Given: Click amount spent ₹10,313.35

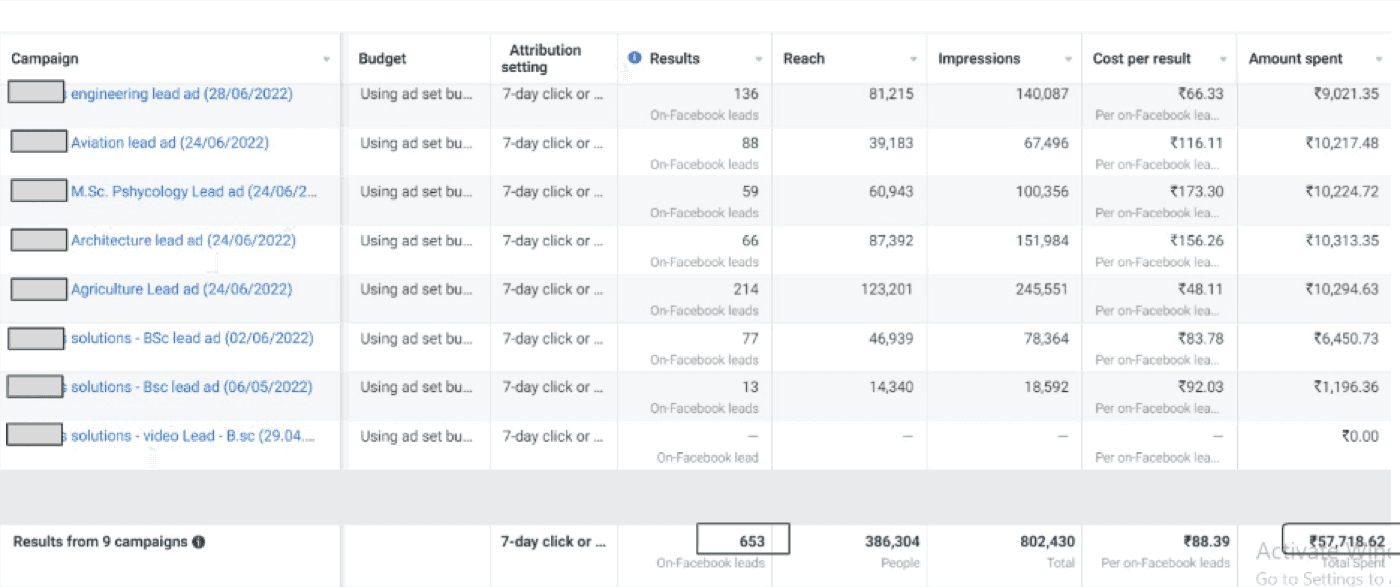Looking at the screenshot, I should pyautogui.click(x=1342, y=241).
